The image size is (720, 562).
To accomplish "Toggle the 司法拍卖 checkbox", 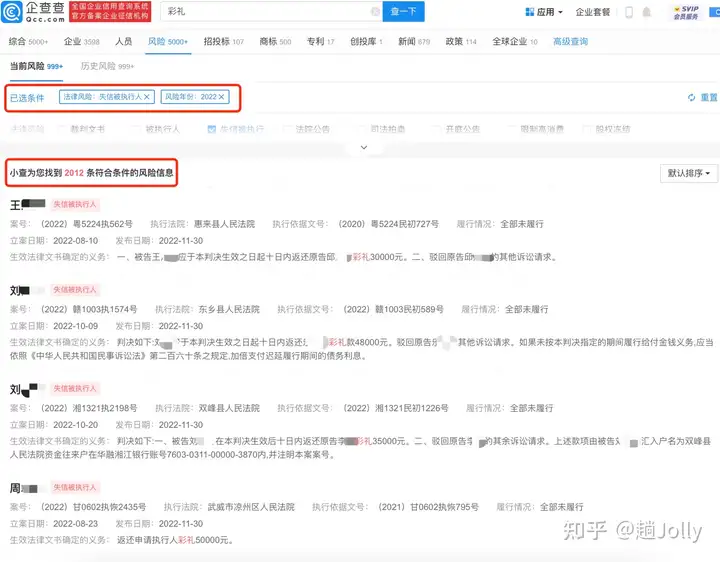I will 362,129.
